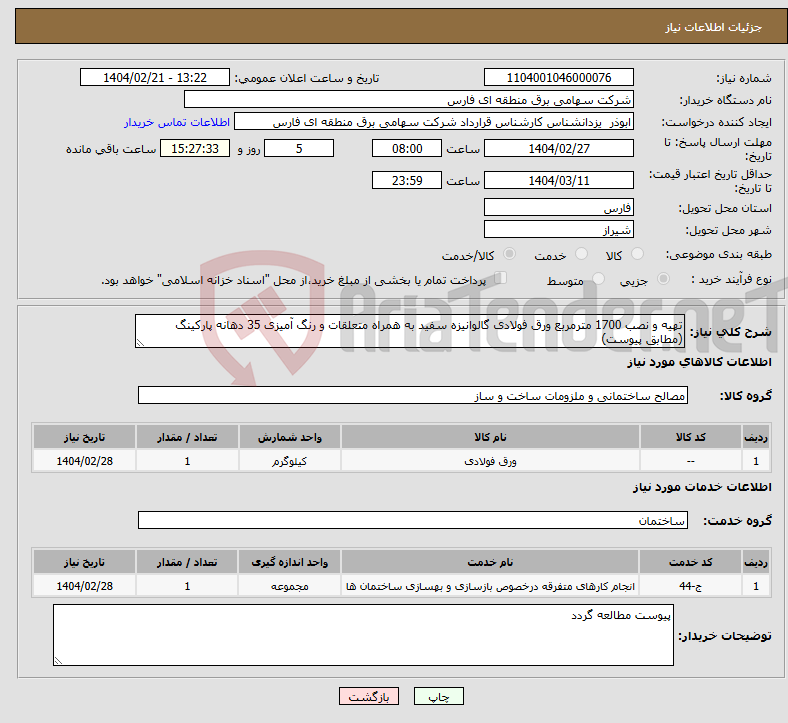788x723 pixels.
Task: Click services table cell مجموعه
Action: point(289,586)
